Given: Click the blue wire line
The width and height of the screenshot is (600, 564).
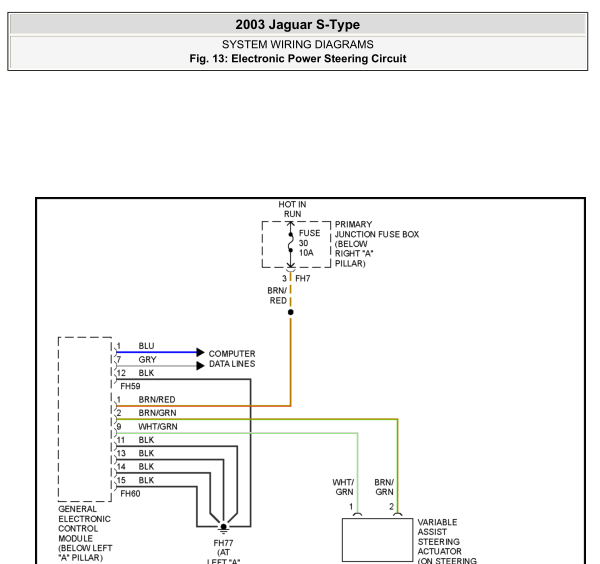Looking at the screenshot, I should coord(156,352).
